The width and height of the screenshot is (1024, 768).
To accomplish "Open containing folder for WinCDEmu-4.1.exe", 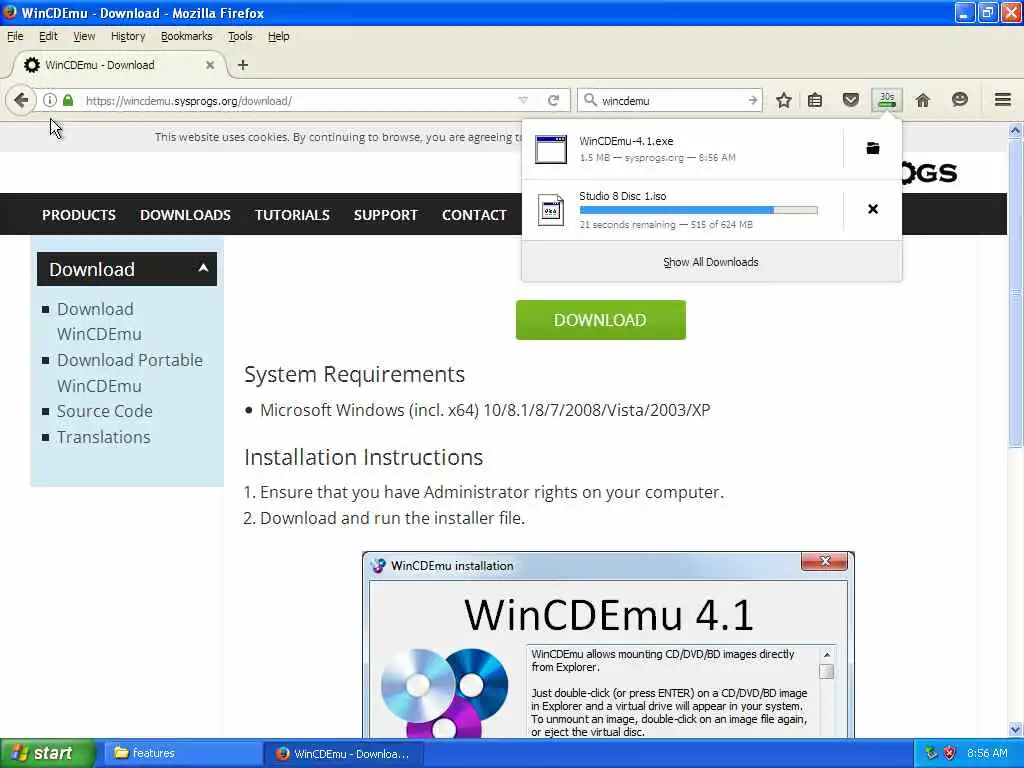I will coord(872,148).
